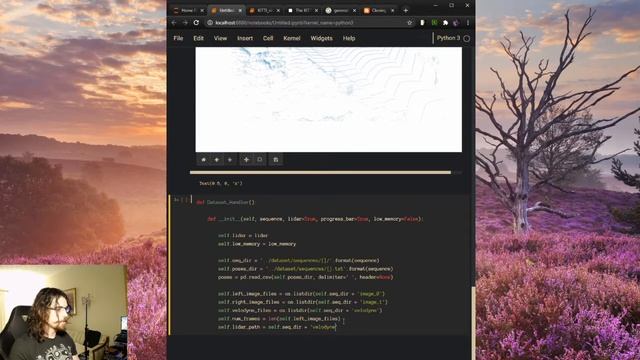Open the Cell menu
The image size is (640, 360).
click(268, 38)
